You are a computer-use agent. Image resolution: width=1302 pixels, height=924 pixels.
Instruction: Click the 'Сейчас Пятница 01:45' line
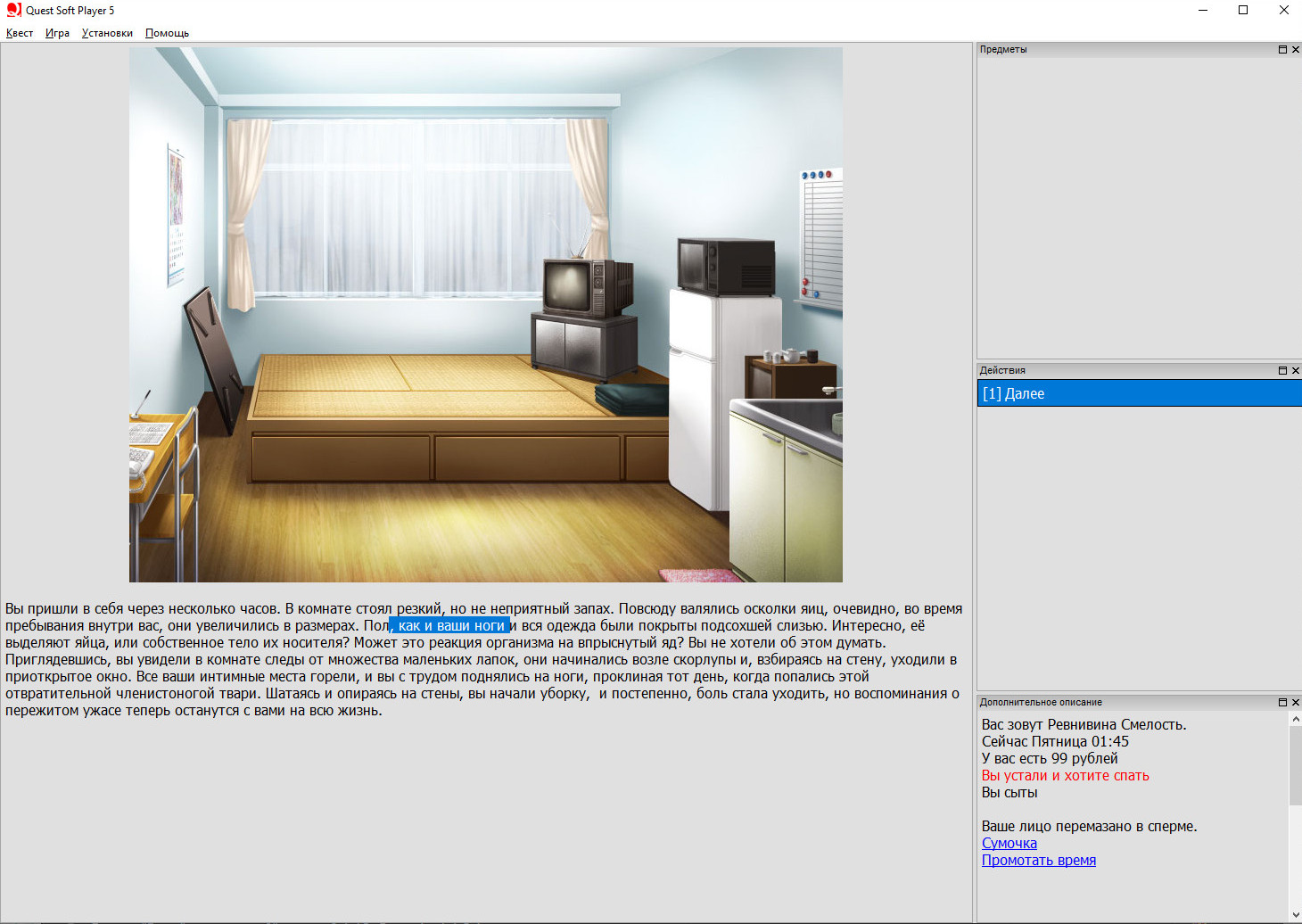1055,741
